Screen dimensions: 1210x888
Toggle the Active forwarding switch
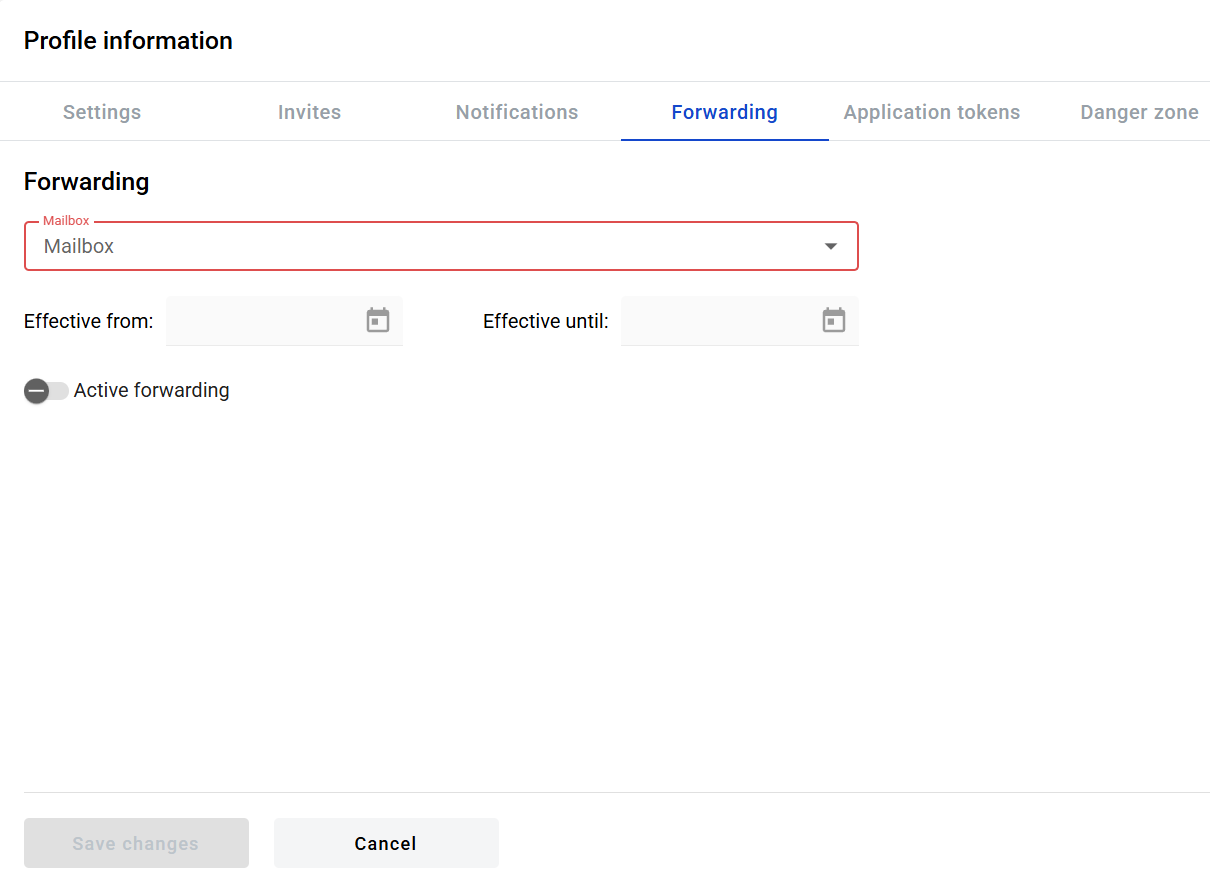46,391
